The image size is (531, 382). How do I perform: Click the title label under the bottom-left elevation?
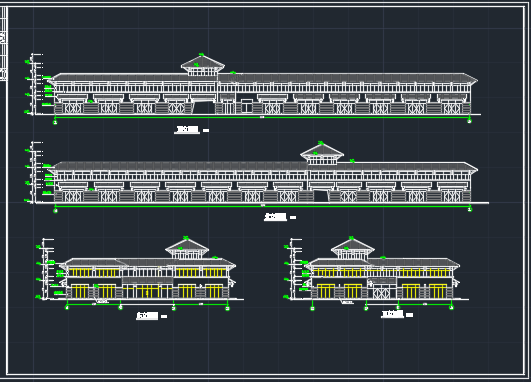pos(151,316)
